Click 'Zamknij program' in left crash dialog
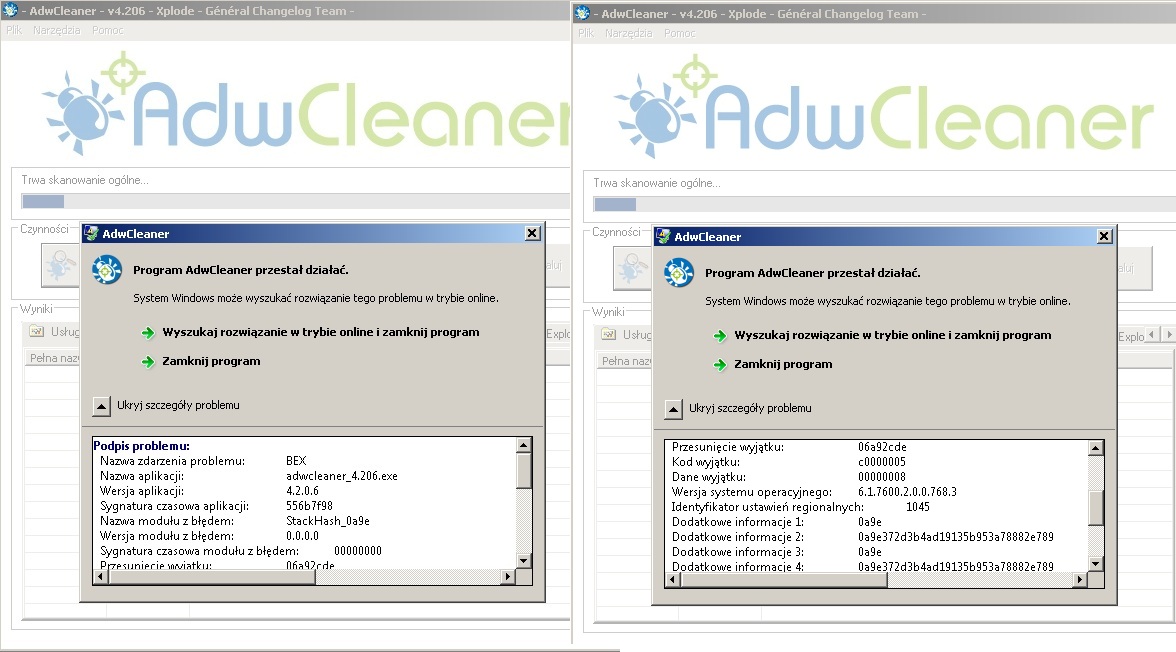 212,361
